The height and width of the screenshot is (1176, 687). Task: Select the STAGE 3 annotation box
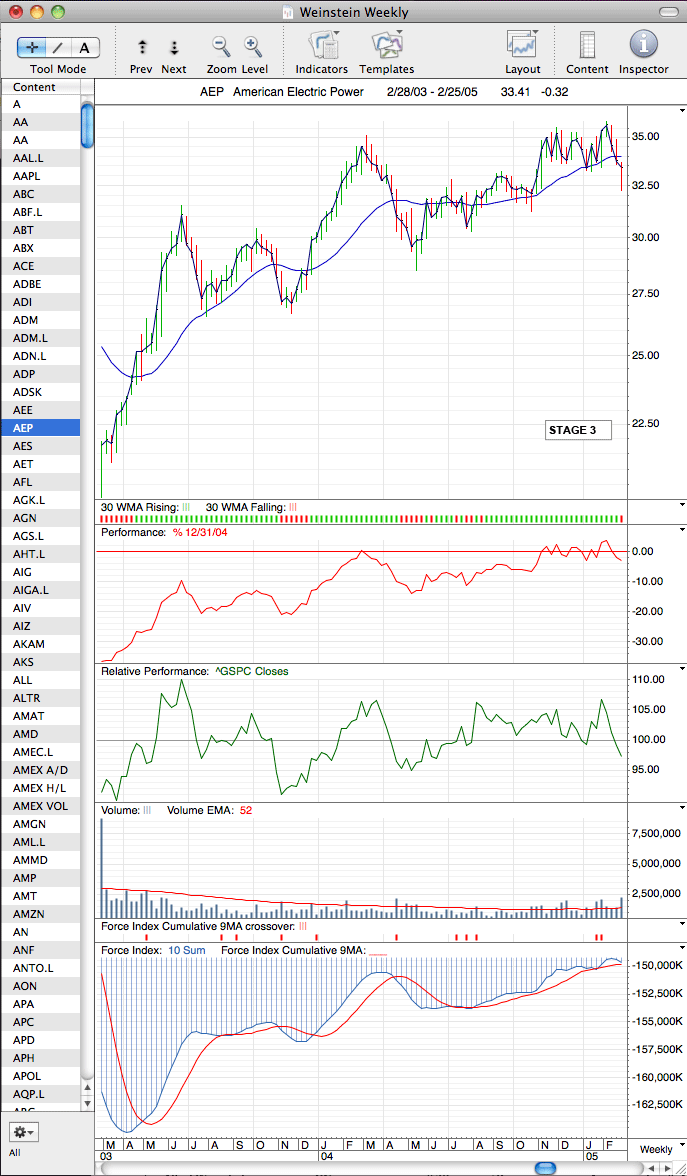(x=578, y=430)
